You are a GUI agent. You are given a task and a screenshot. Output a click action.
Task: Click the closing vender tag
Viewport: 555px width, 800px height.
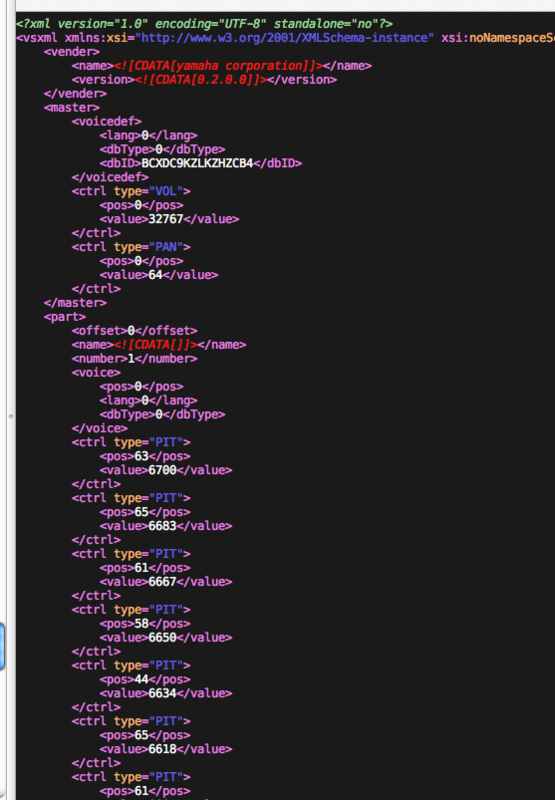(x=75, y=93)
